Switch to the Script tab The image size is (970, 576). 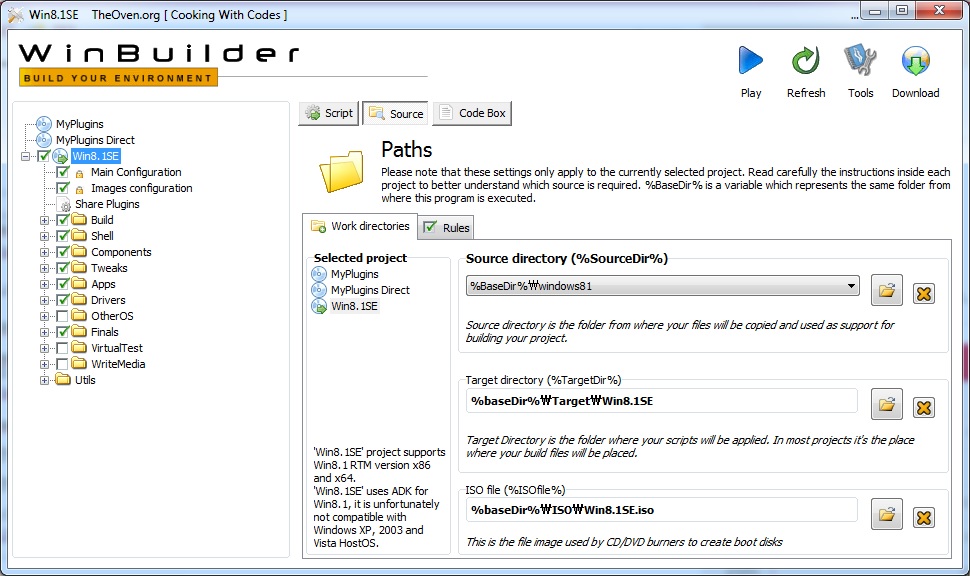[x=329, y=113]
